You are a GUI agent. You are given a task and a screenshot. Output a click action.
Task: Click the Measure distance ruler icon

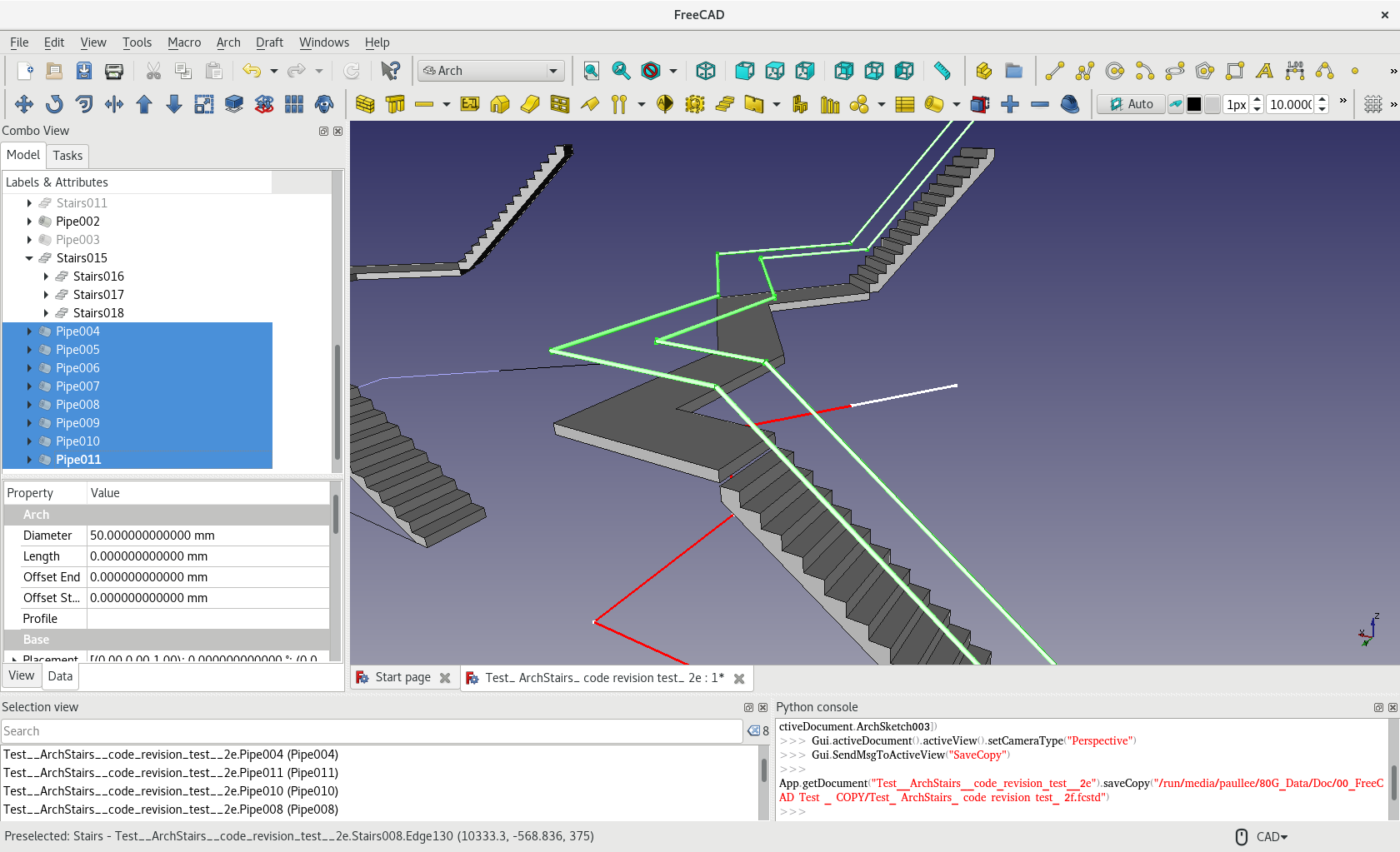(x=942, y=71)
